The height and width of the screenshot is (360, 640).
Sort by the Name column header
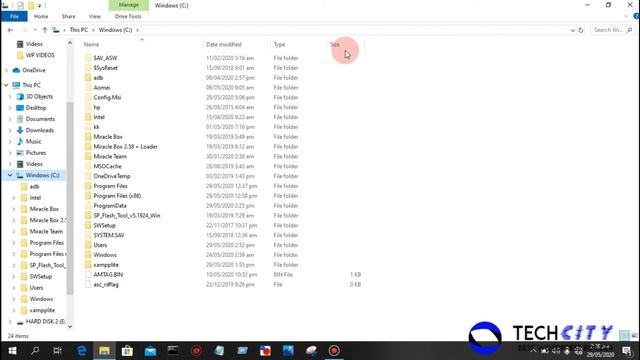tap(91, 44)
